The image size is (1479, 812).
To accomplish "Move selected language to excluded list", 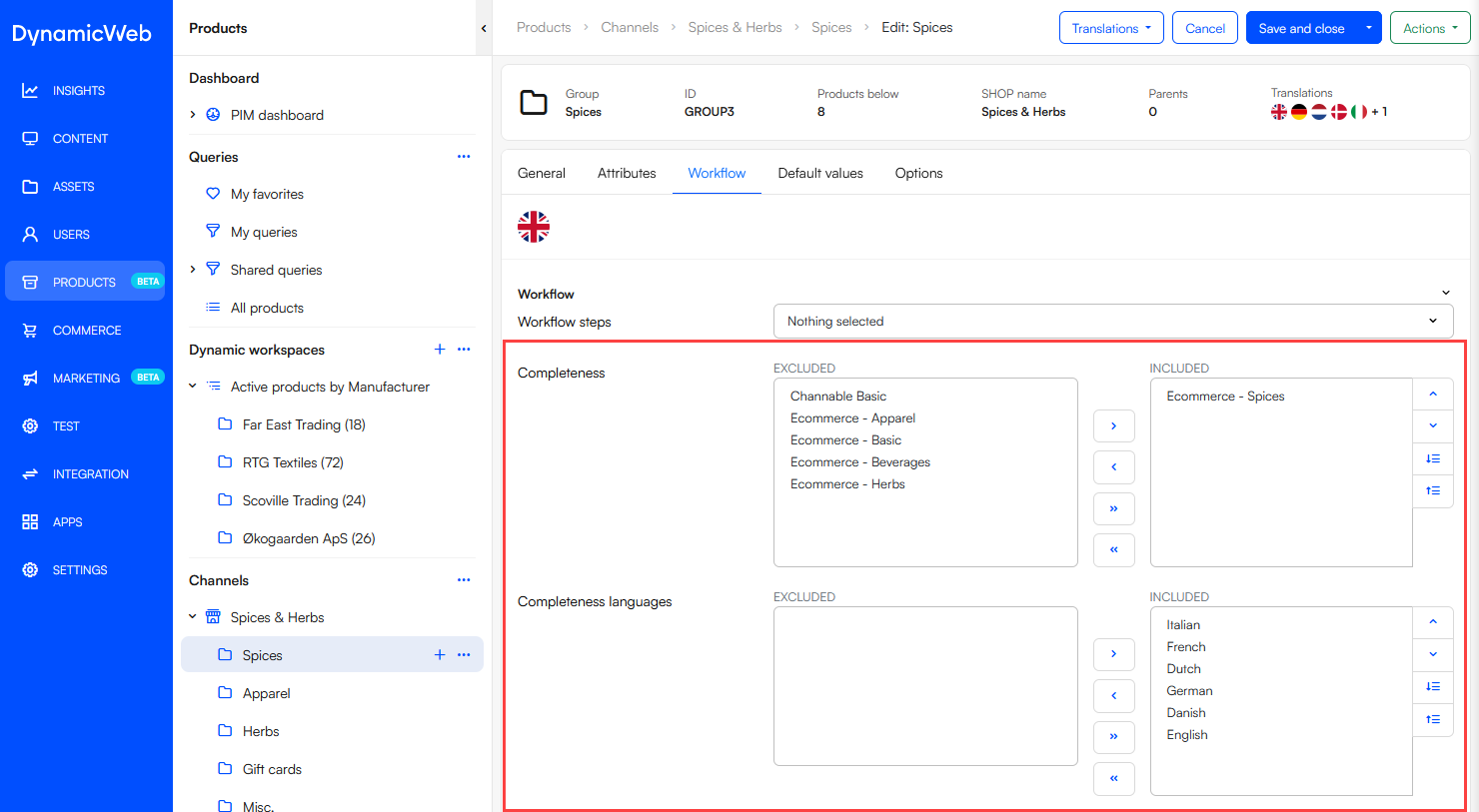I will [1114, 696].
